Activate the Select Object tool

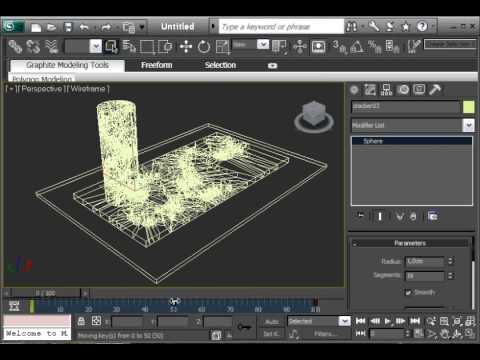(111, 47)
